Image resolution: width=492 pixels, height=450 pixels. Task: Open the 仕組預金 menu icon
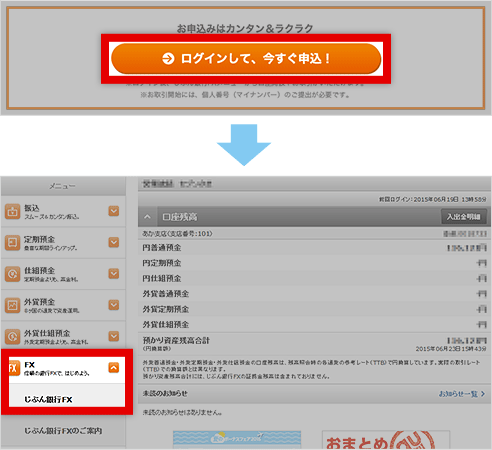[12, 274]
